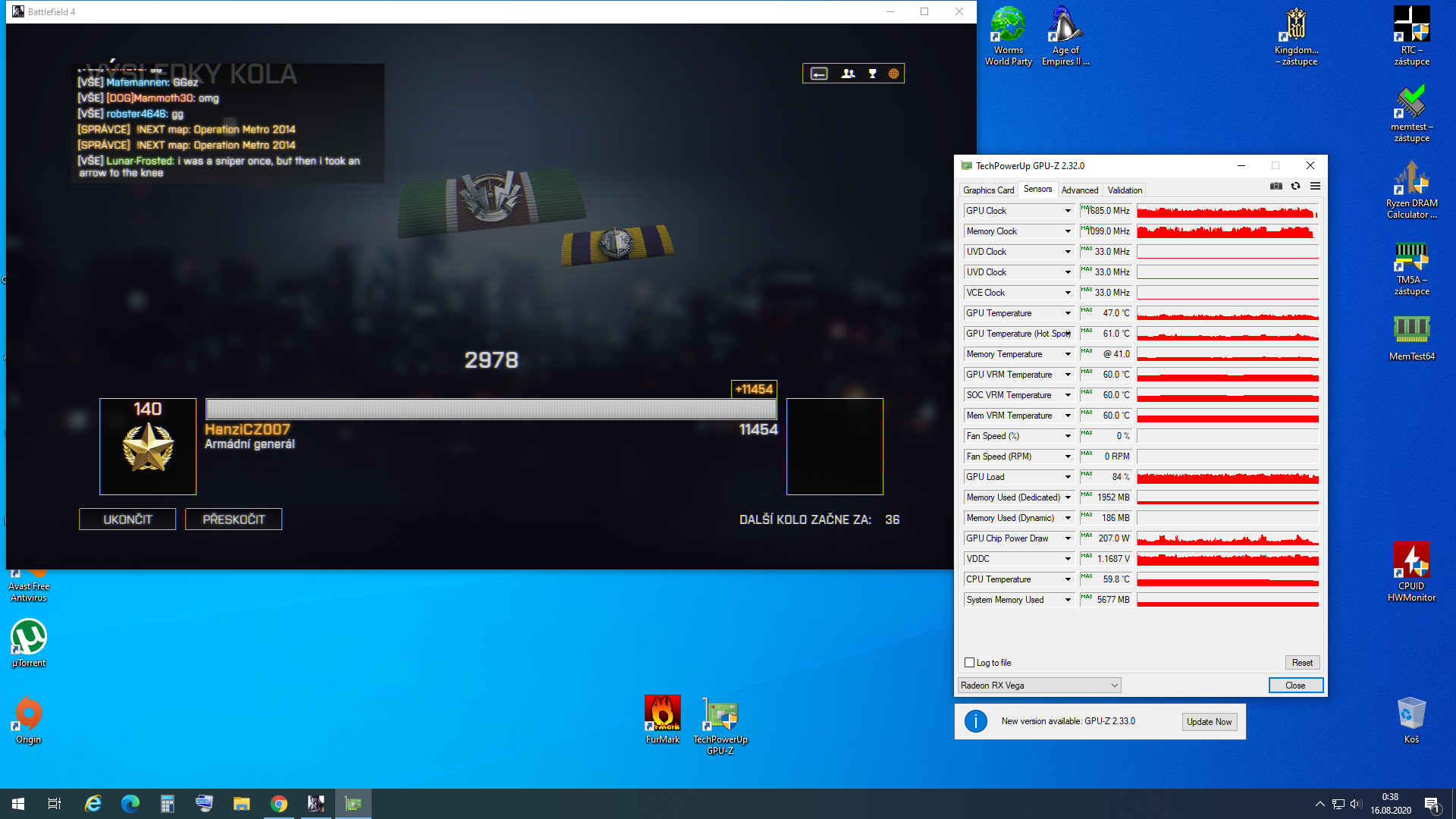The width and height of the screenshot is (1456, 819).
Task: Click the System Memory Used value 5677 MB
Action: point(1106,600)
